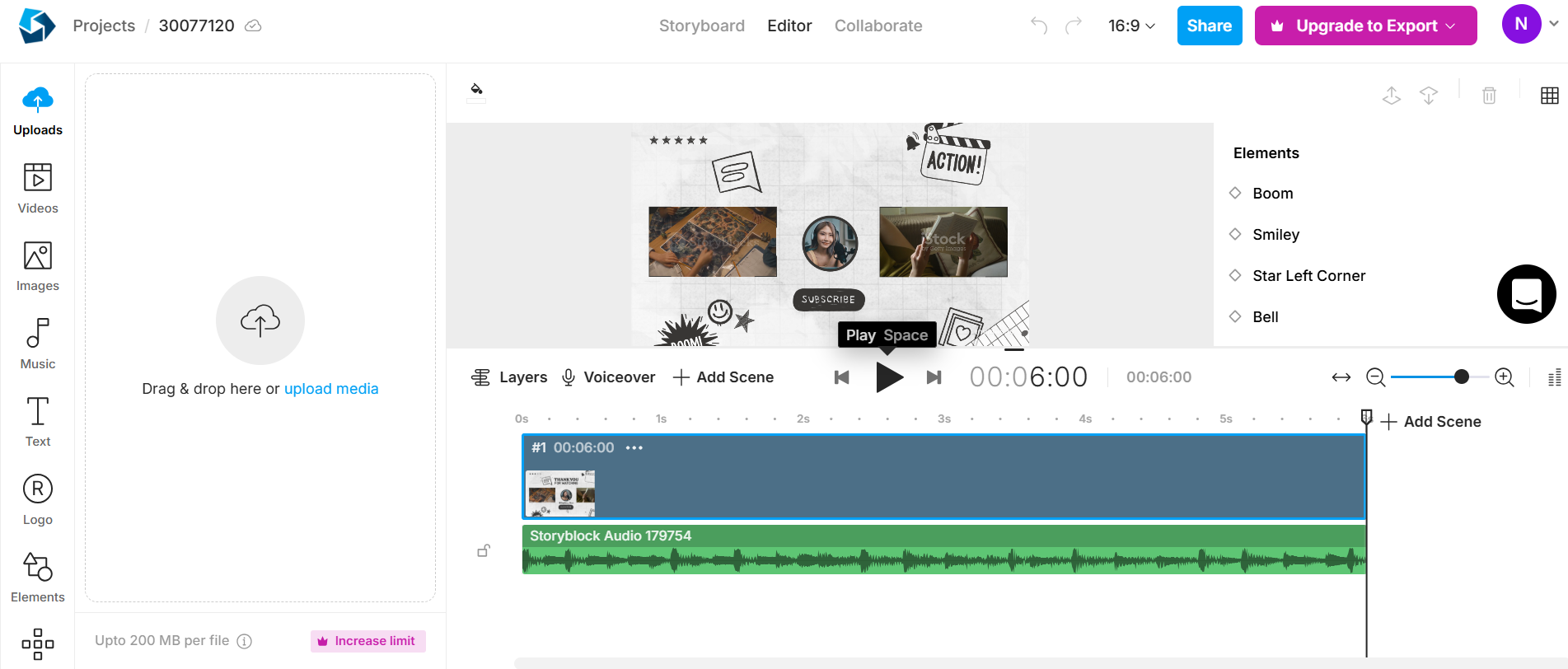
Task: Toggle timeline track settings icon
Action: [x=1555, y=377]
